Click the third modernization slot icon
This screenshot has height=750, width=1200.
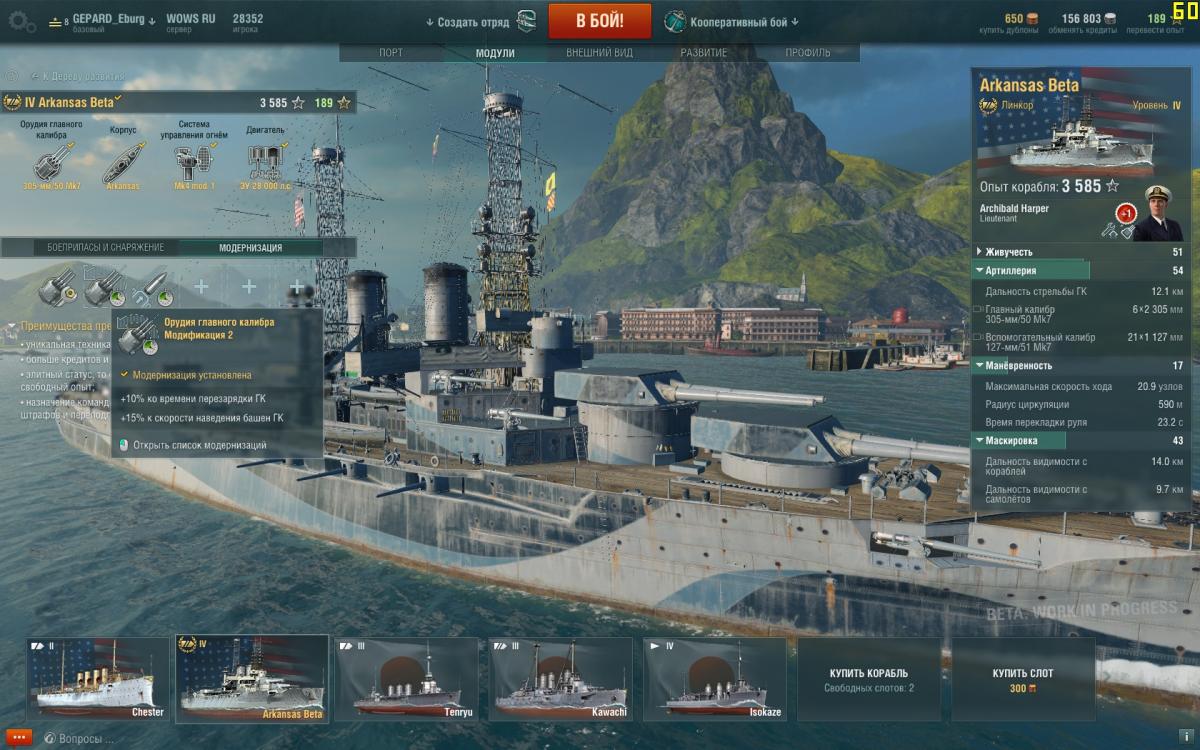point(153,288)
